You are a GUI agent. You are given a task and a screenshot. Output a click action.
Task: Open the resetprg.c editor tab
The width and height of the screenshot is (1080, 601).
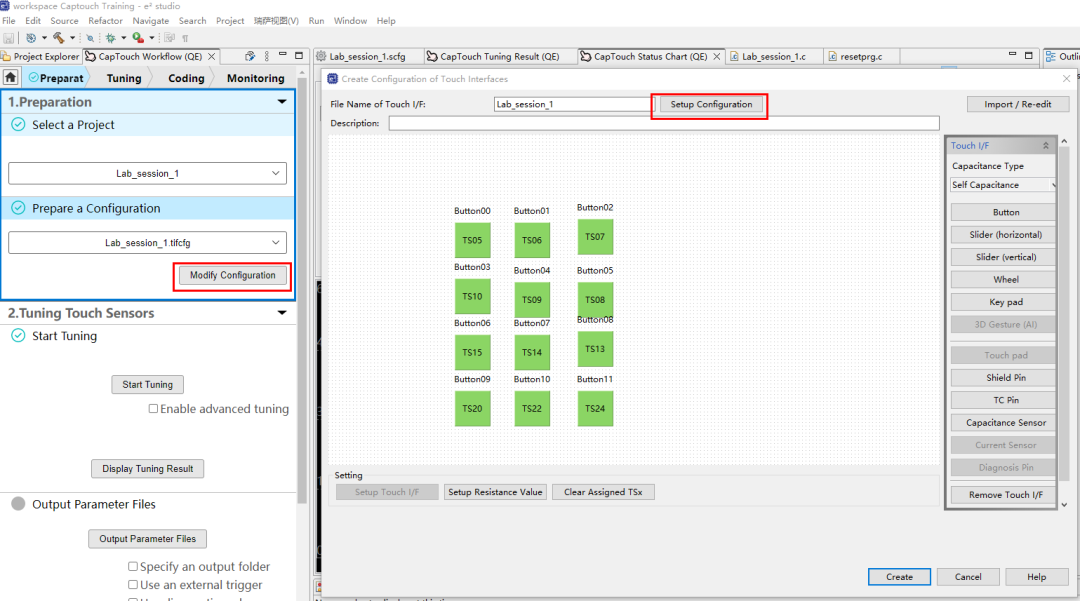[x=860, y=56]
